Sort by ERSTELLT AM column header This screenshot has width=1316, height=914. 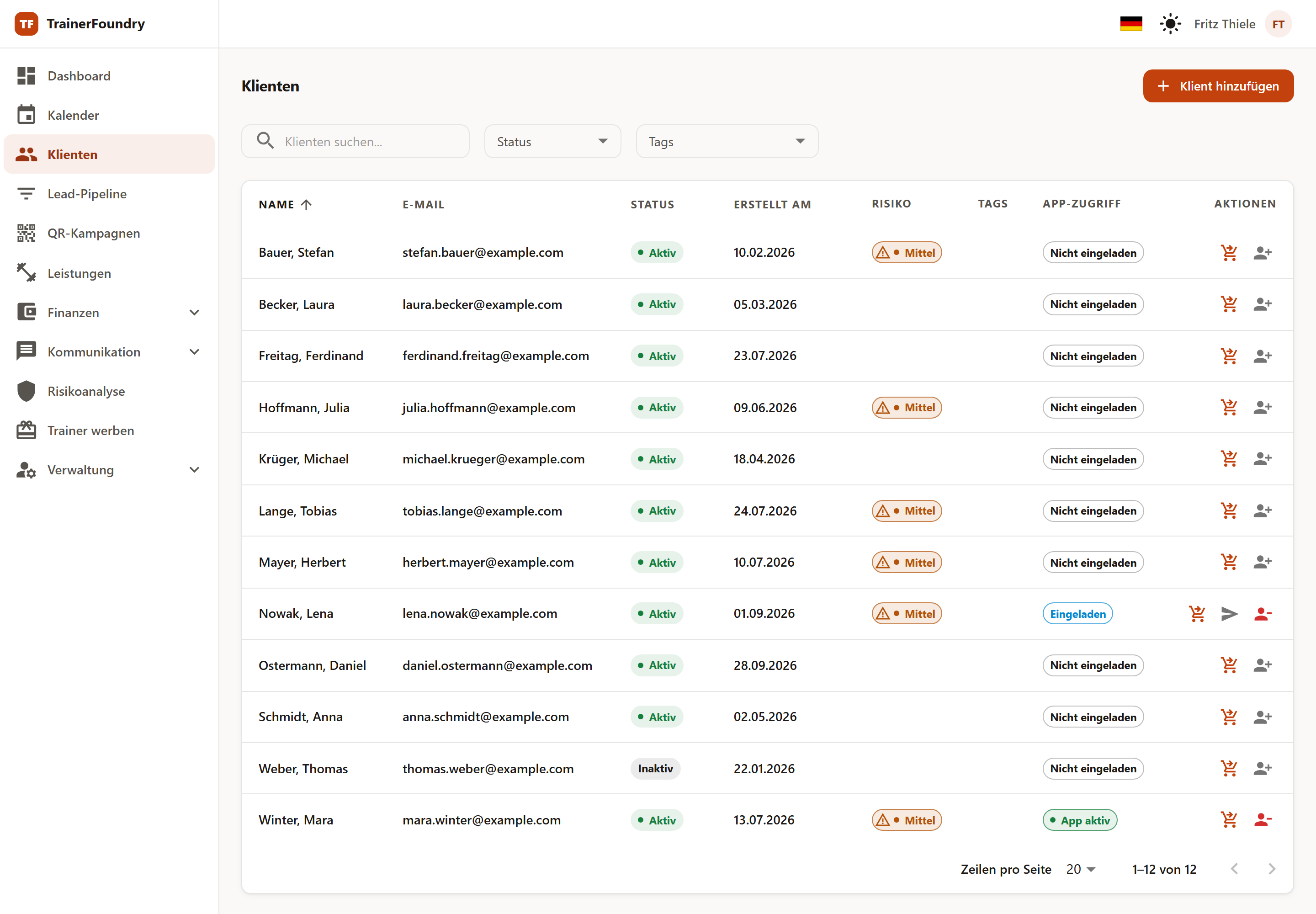[x=772, y=204]
